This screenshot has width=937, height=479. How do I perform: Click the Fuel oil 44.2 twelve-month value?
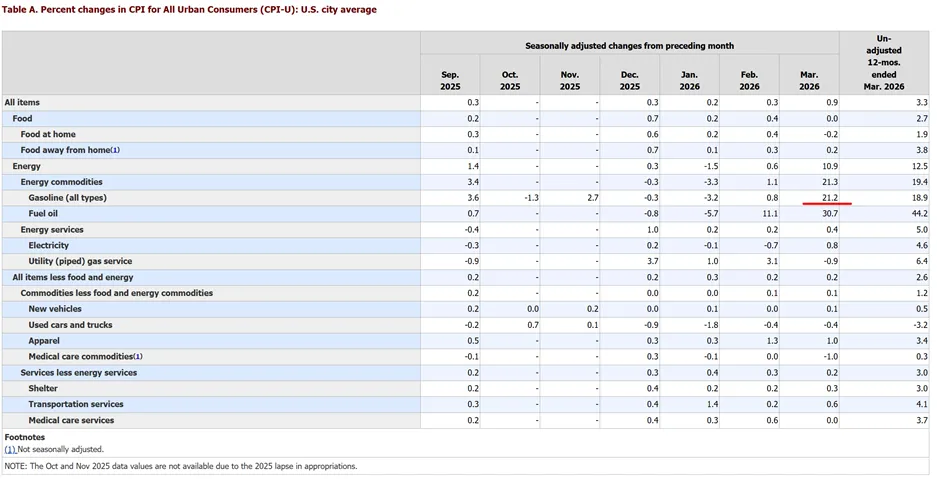click(919, 214)
